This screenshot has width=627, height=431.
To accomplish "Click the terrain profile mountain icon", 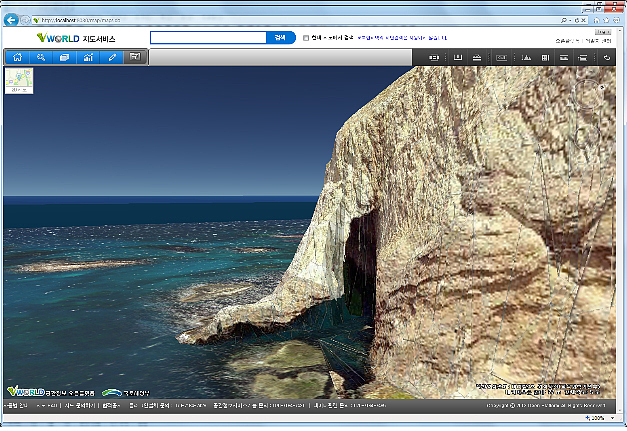I will (x=526, y=58).
